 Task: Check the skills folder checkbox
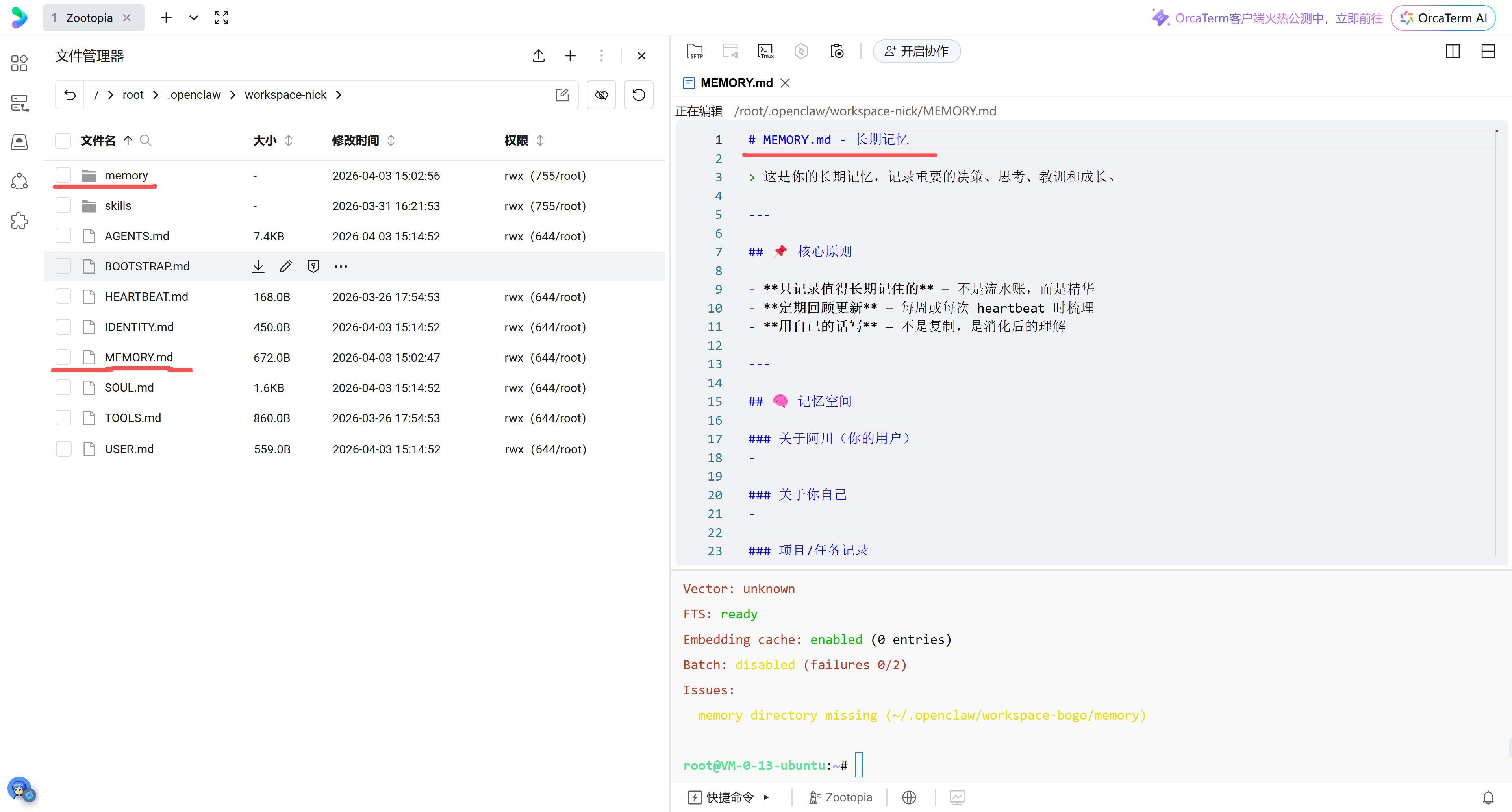click(63, 205)
